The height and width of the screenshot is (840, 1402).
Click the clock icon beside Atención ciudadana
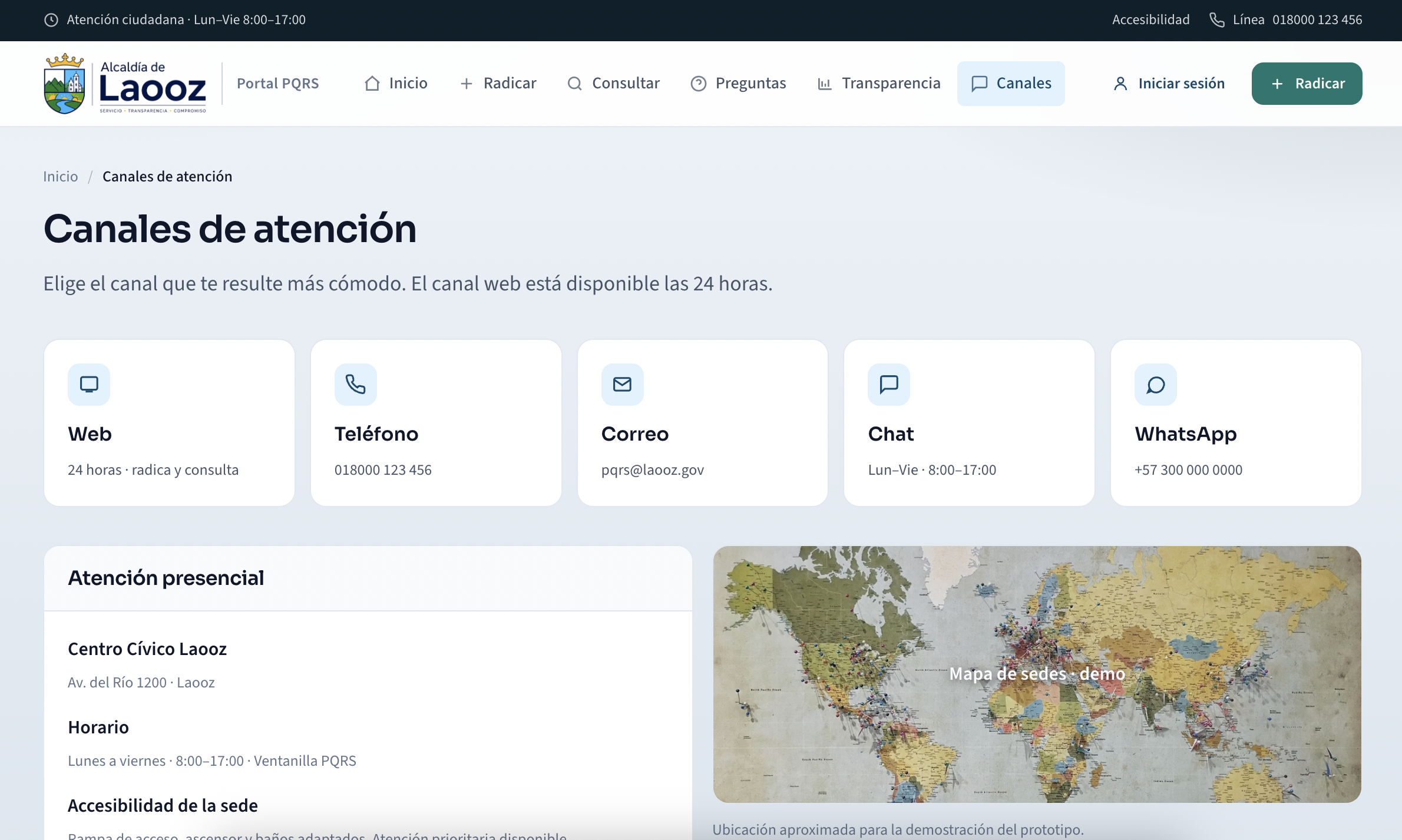(x=51, y=20)
